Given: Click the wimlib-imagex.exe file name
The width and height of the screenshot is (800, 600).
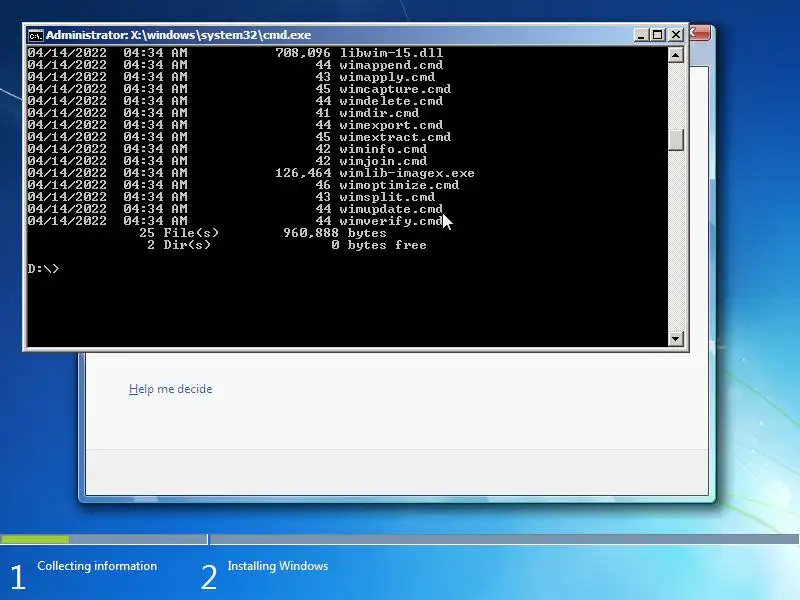Looking at the screenshot, I should 407,173.
